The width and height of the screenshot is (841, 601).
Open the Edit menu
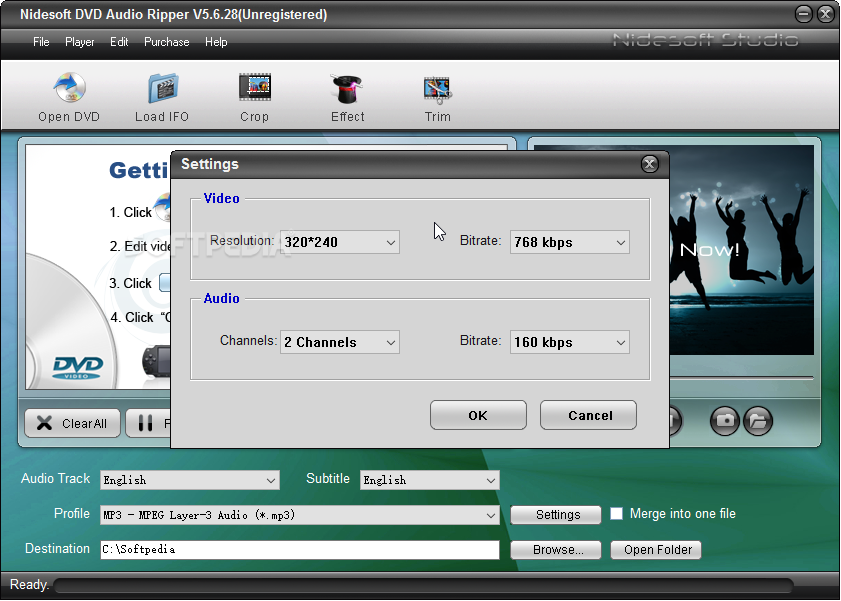(x=119, y=42)
